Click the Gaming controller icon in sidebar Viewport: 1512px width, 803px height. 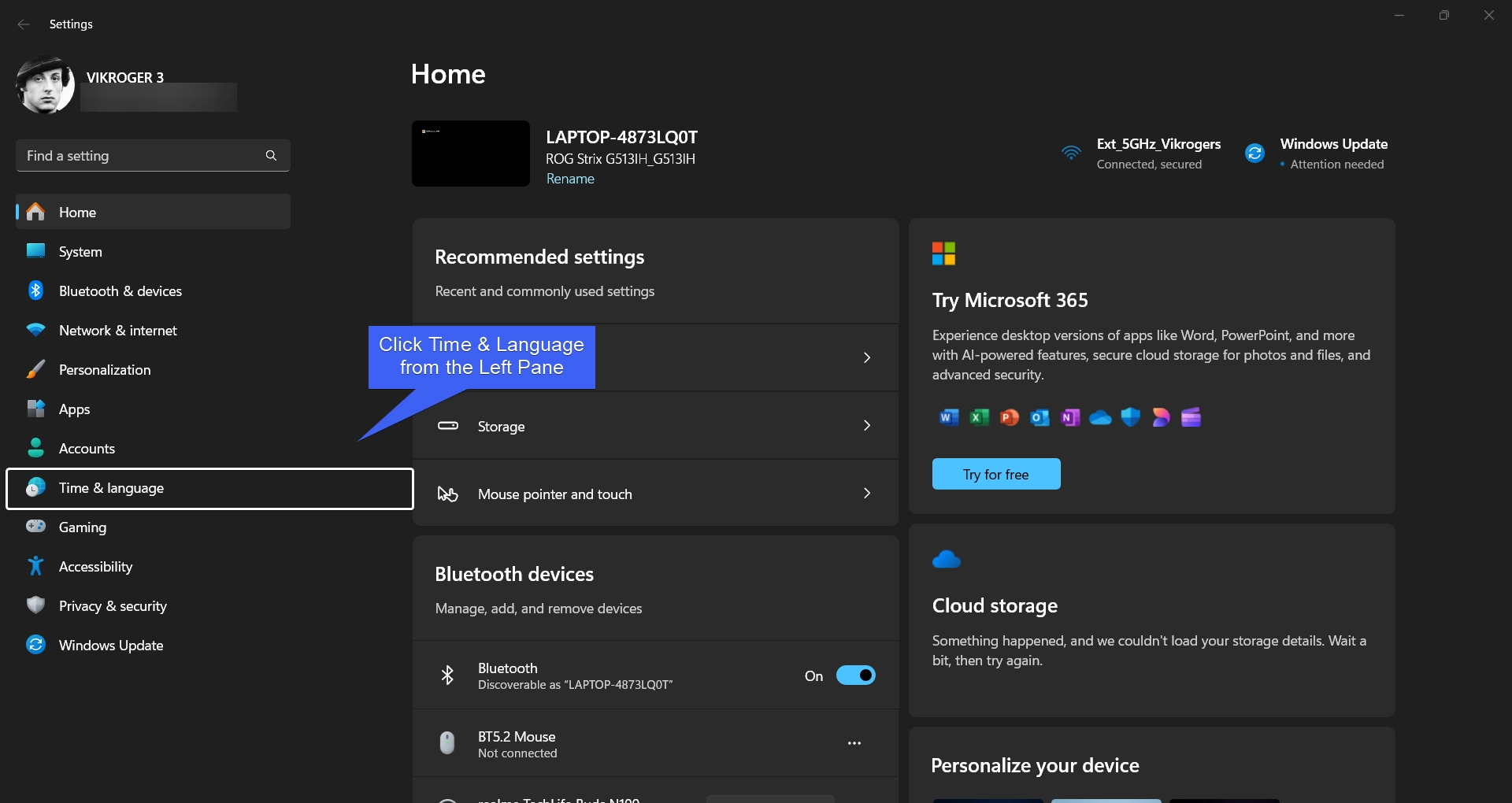pos(35,527)
